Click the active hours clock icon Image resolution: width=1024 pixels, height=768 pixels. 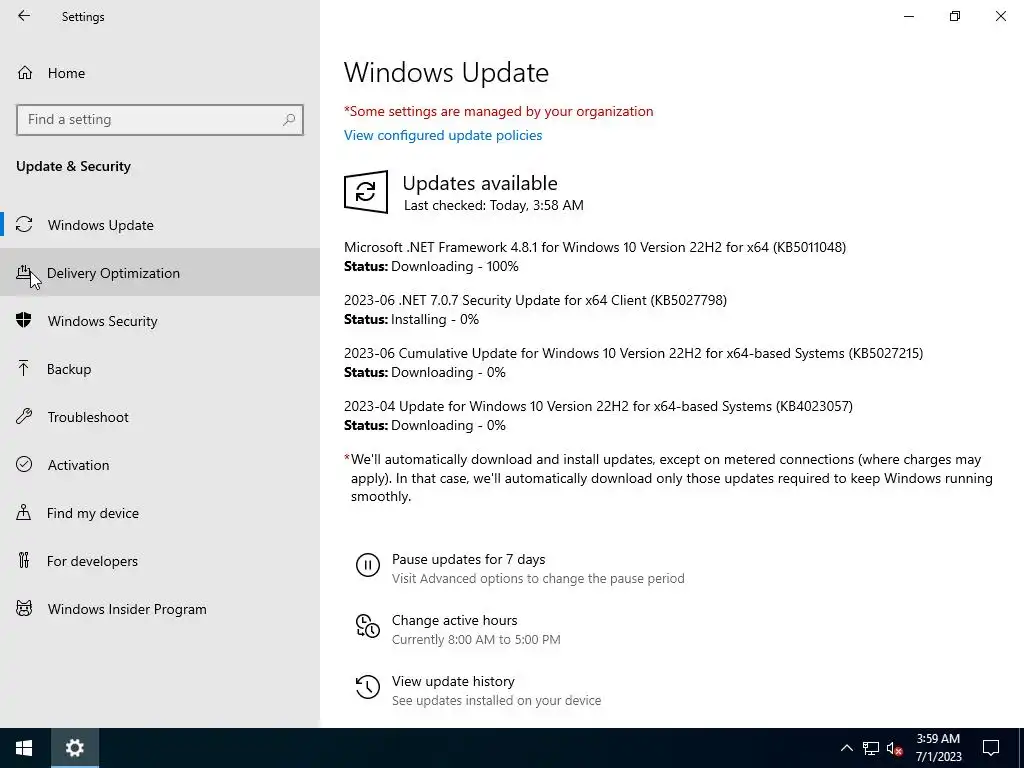click(x=368, y=626)
